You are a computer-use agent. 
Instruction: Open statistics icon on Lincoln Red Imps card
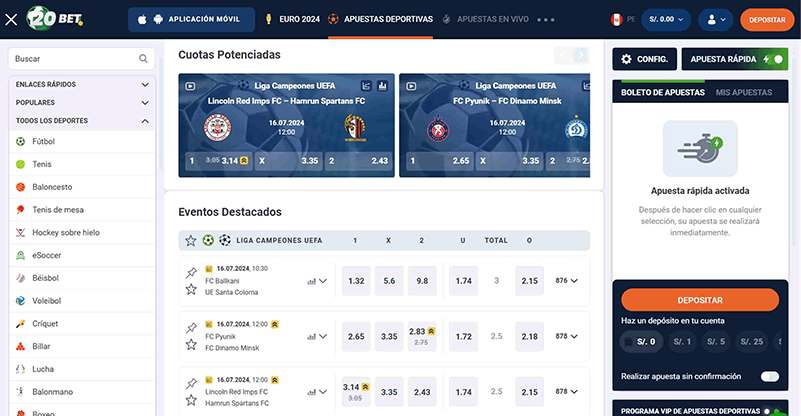[x=383, y=86]
